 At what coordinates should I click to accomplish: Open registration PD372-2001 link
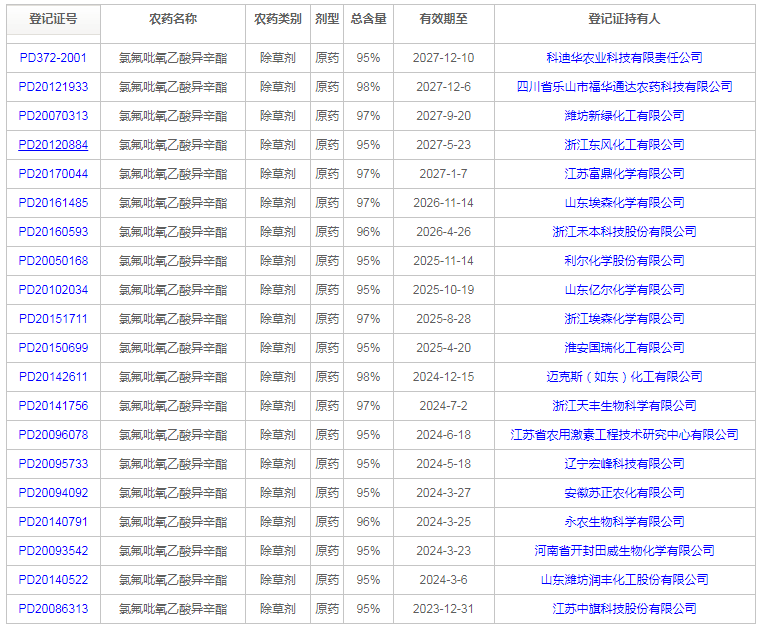coord(53,58)
